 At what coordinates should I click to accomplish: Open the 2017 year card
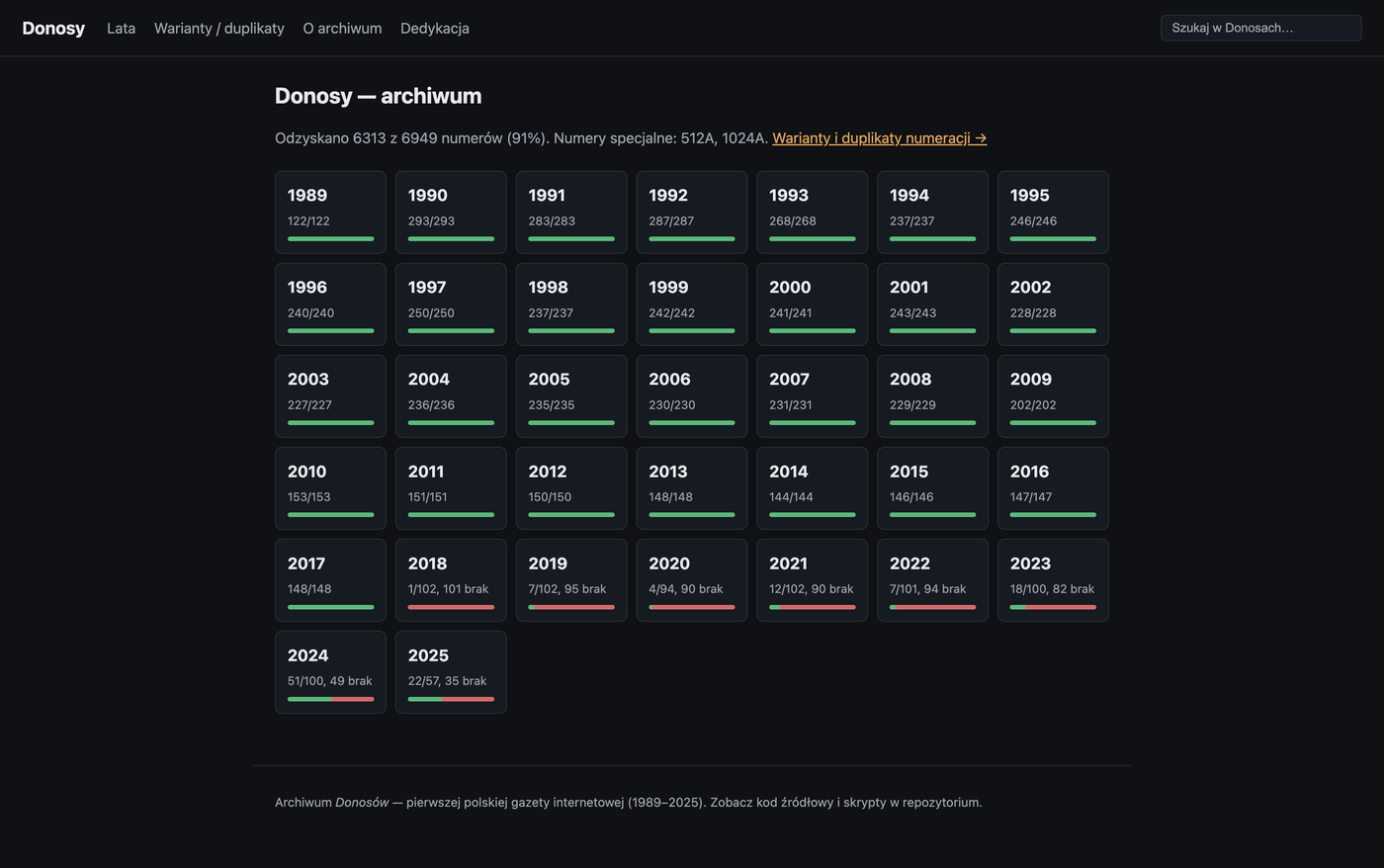pos(330,580)
